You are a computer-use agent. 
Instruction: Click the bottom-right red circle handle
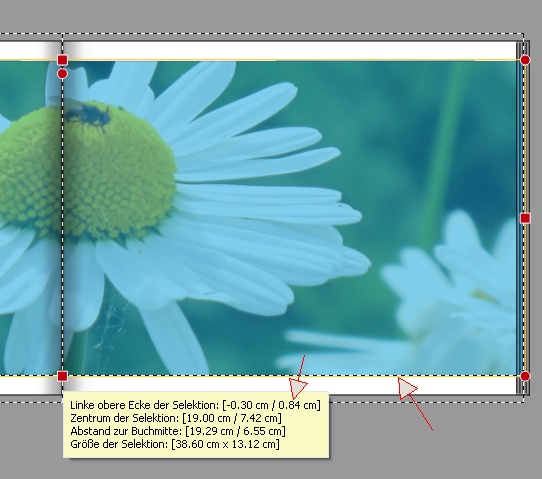(x=525, y=376)
